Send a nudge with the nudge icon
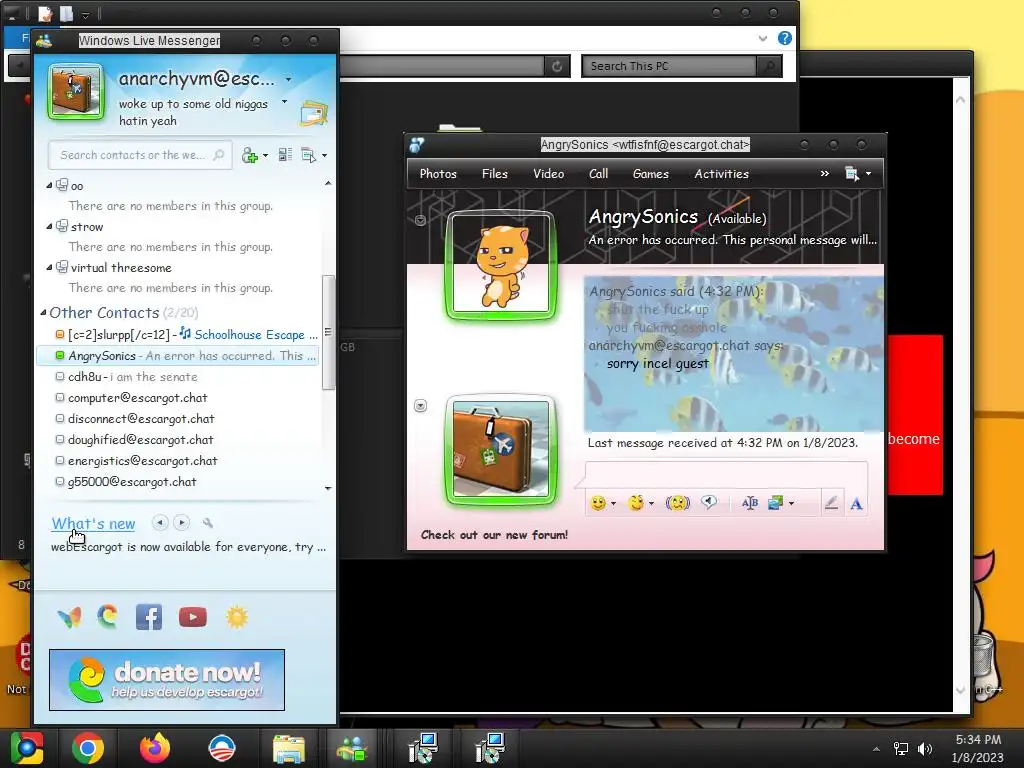This screenshot has width=1024, height=768. [x=677, y=503]
